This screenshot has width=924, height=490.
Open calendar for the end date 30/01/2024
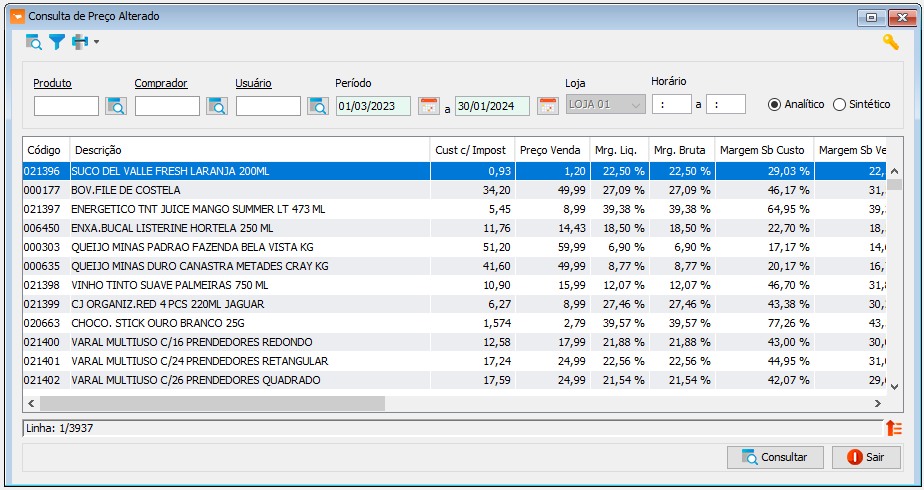pyautogui.click(x=548, y=106)
